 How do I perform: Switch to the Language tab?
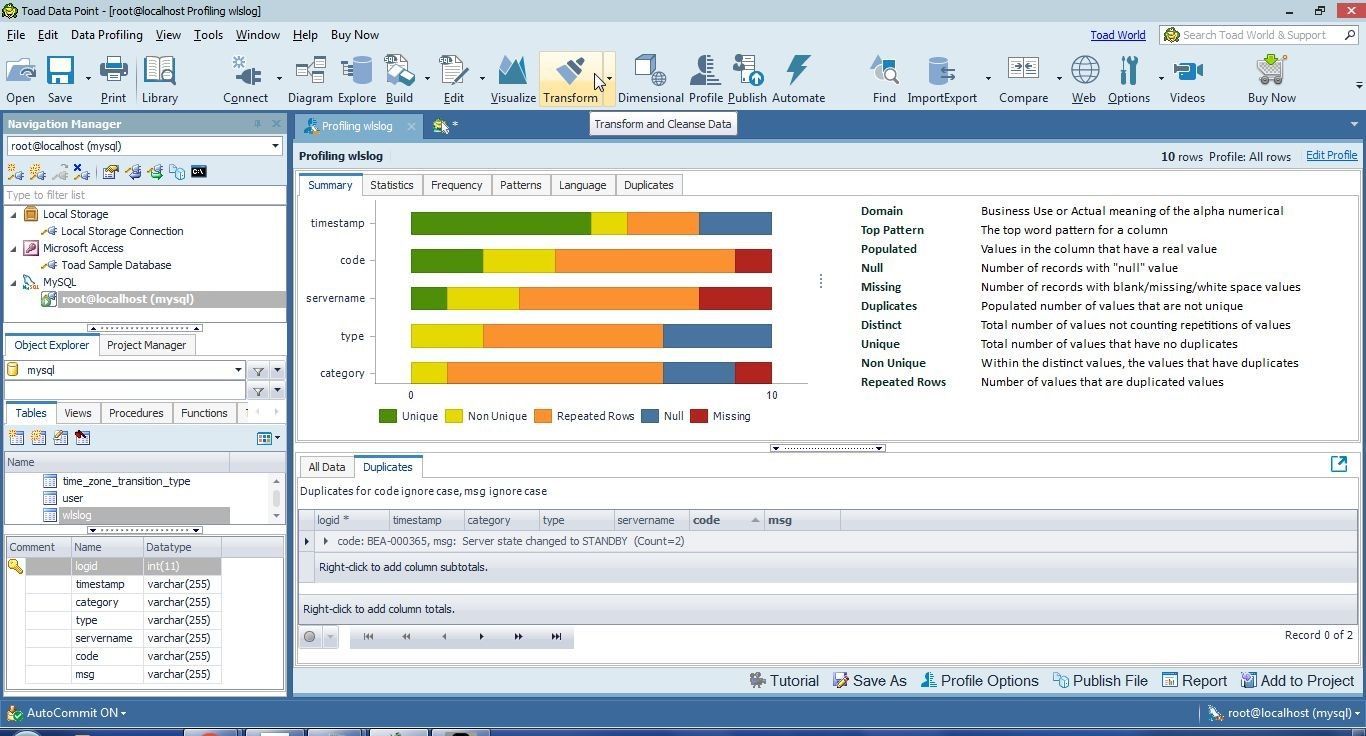[x=582, y=185]
